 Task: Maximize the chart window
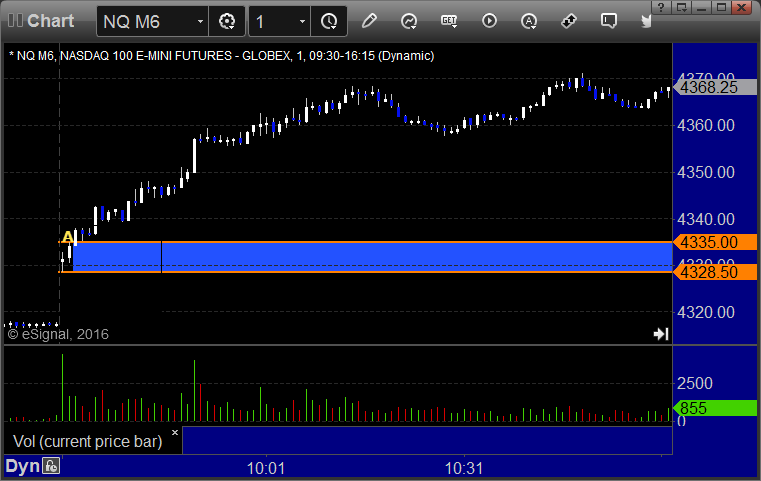point(721,7)
